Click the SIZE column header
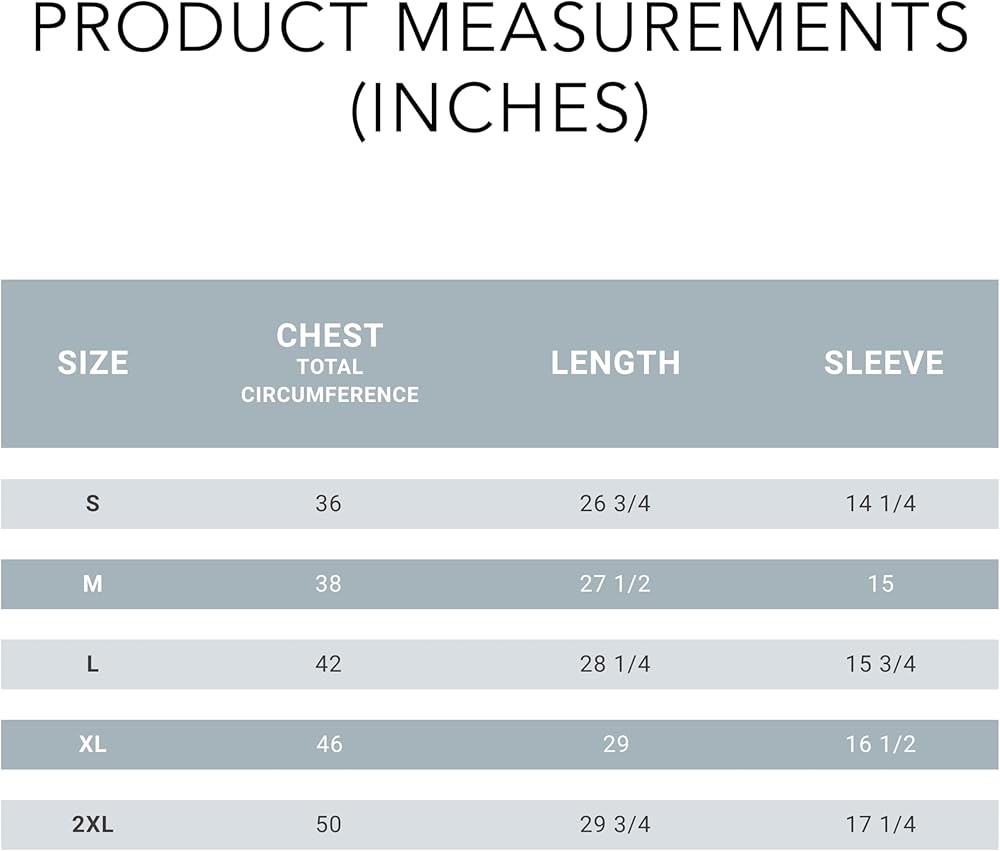1000x851 pixels. [93, 362]
